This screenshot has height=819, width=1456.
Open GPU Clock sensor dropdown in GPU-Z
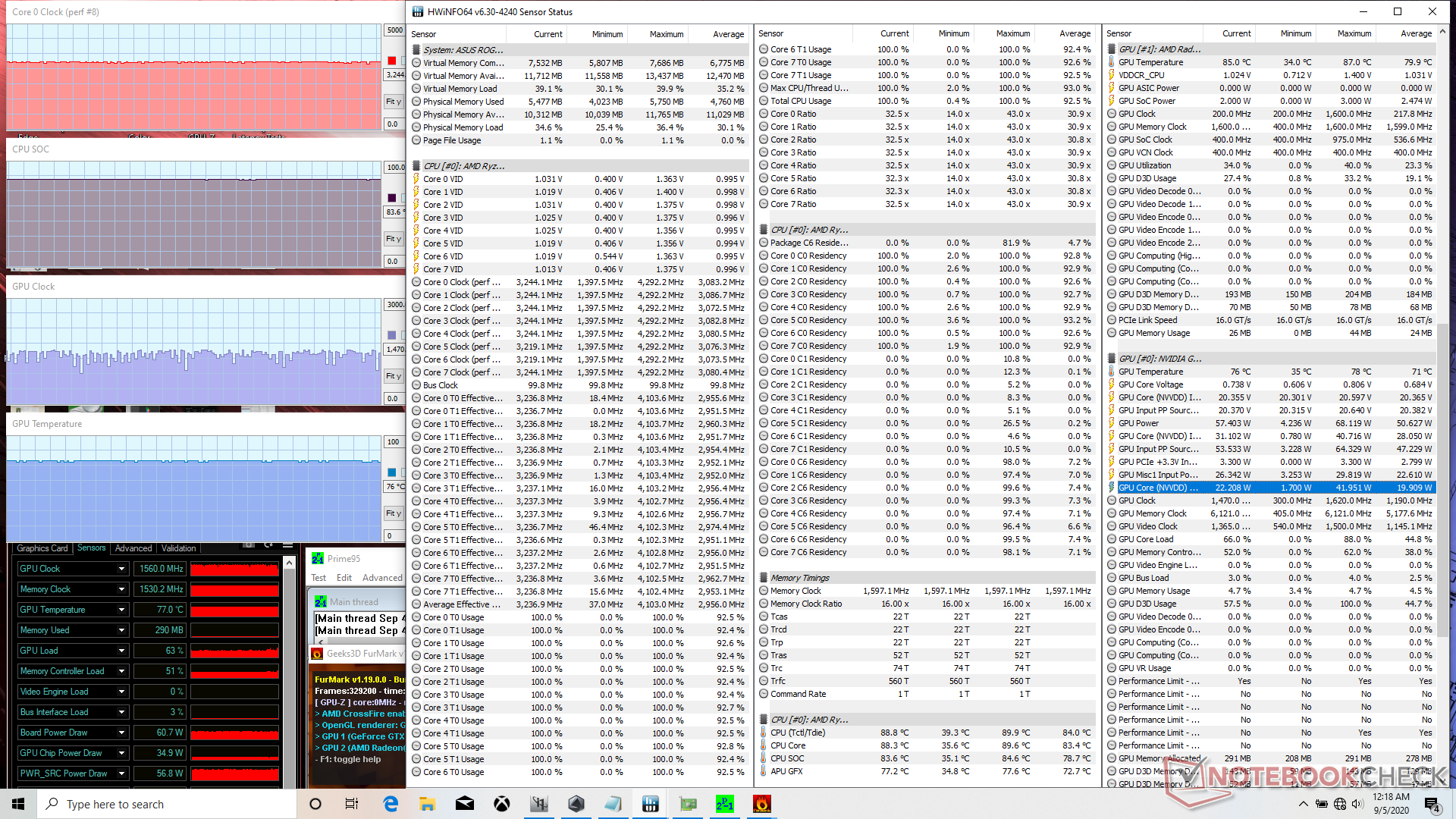121,569
